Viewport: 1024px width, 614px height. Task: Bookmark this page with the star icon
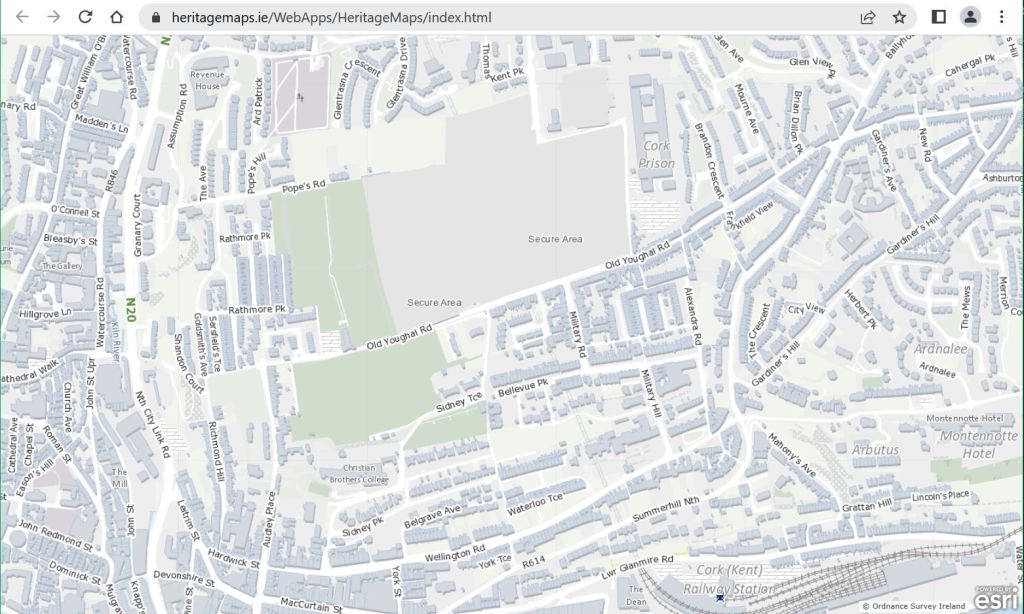(x=899, y=17)
